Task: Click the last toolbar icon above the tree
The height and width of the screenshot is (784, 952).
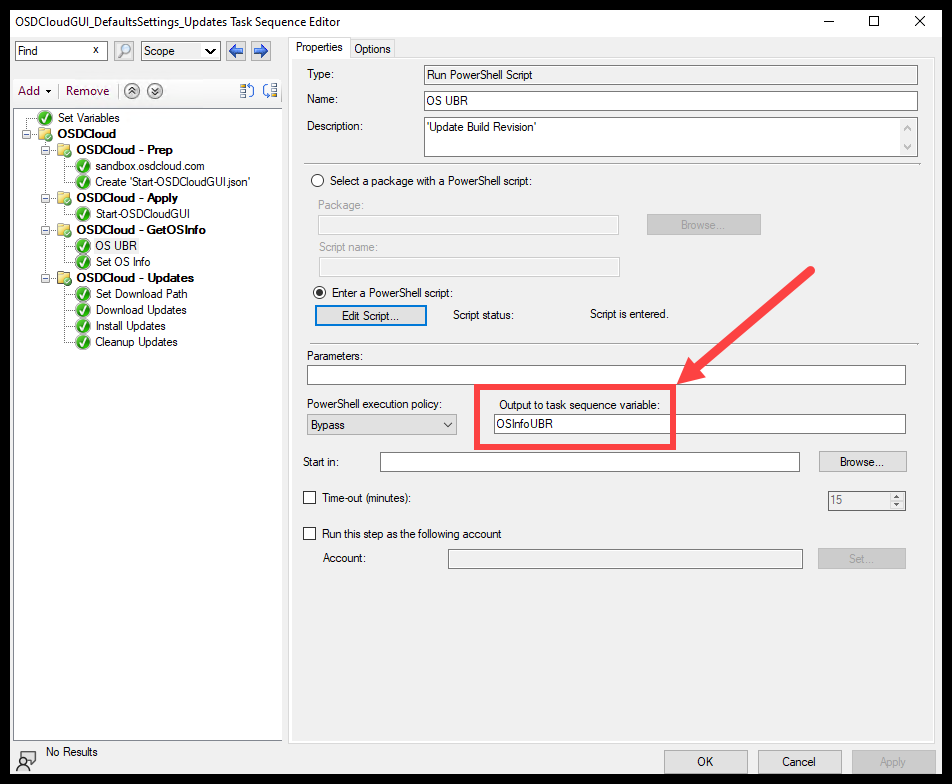Action: coord(270,91)
